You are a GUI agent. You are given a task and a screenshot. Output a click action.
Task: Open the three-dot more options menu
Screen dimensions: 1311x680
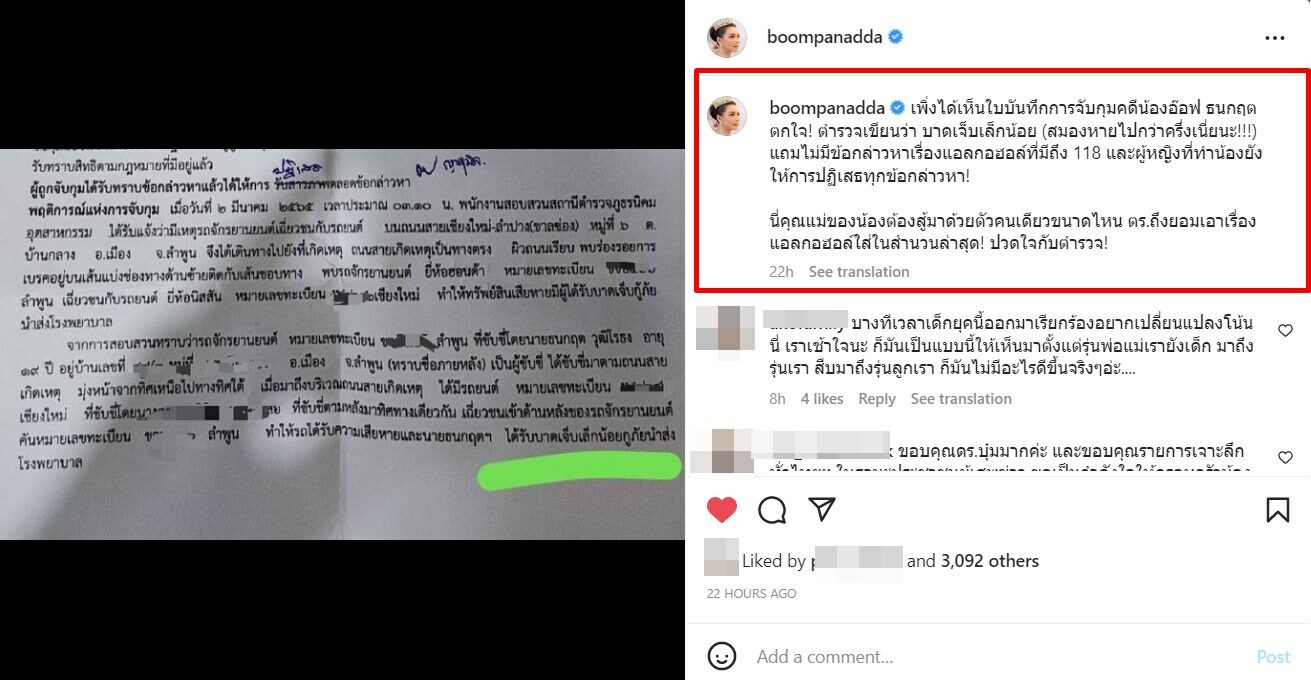point(1274,38)
